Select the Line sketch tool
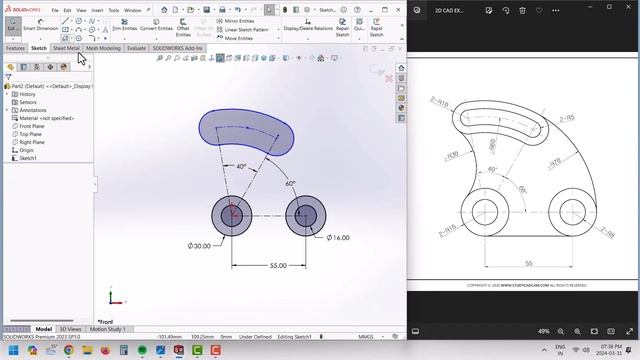The width and height of the screenshot is (640, 360). tap(65, 21)
